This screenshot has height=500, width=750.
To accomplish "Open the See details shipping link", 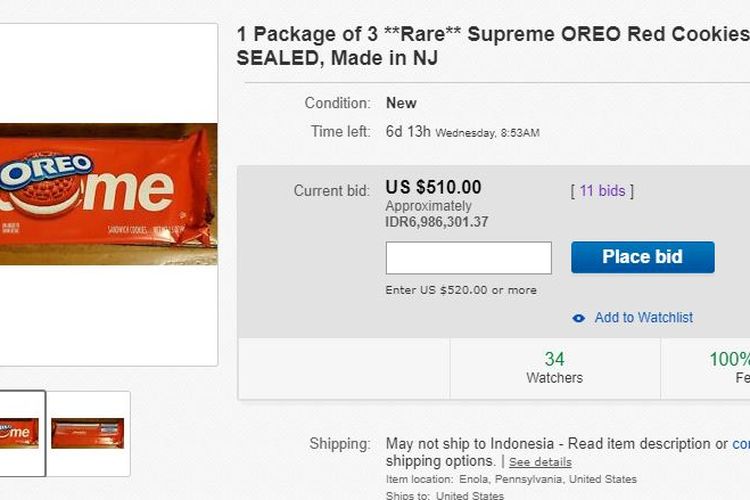I will tap(540, 462).
